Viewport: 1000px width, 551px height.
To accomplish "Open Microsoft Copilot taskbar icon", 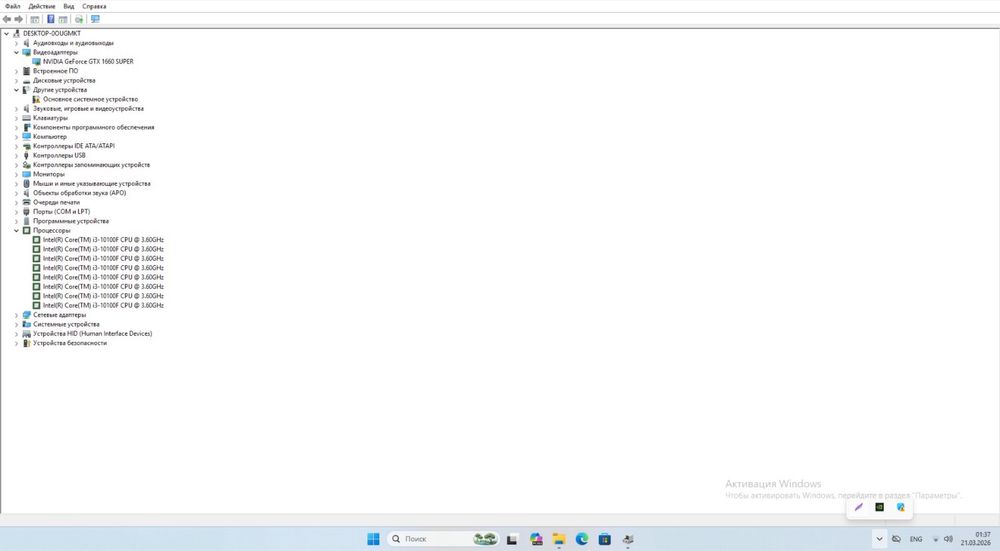I will tap(536, 540).
